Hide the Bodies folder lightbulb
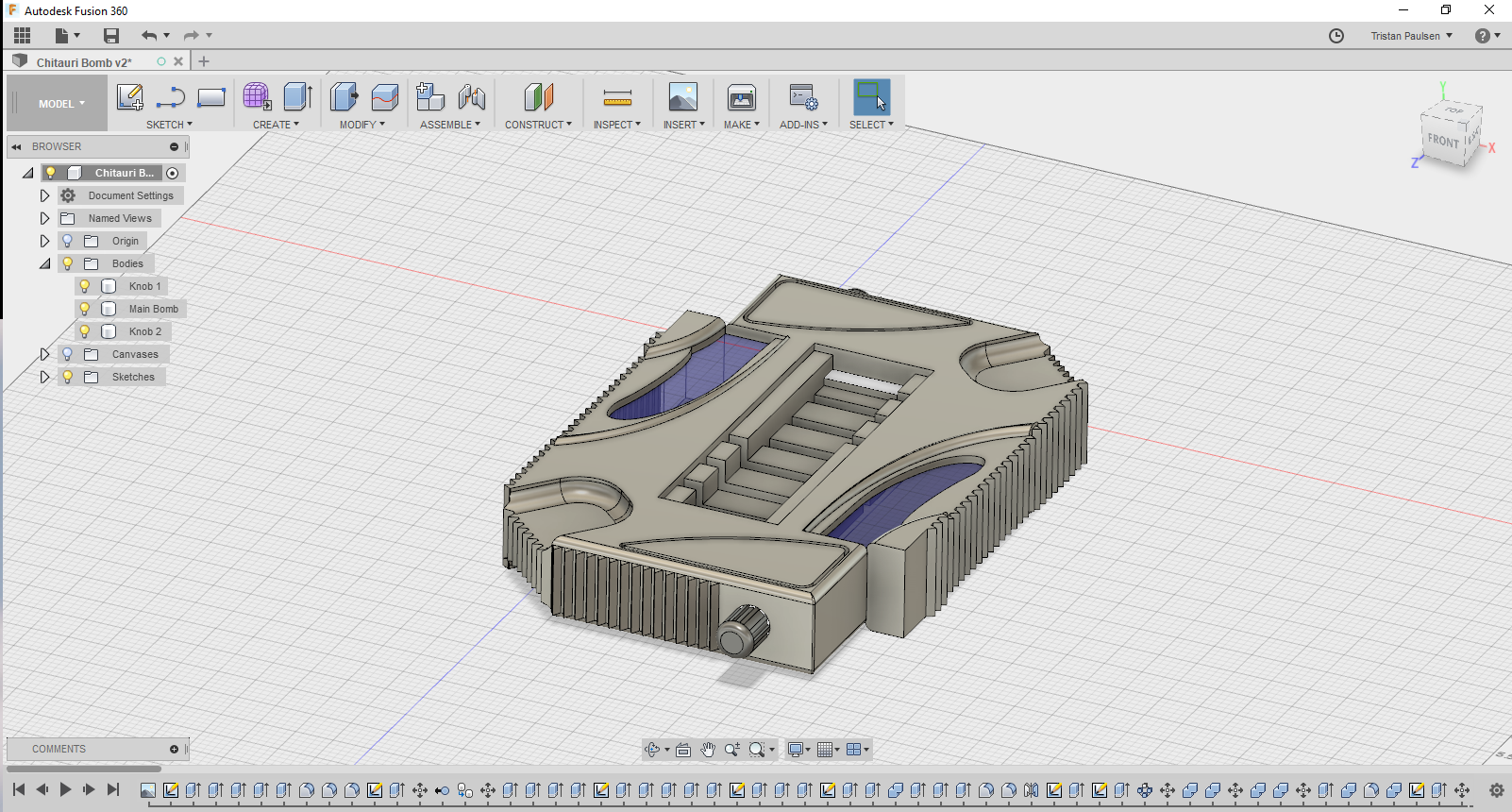1512x812 pixels. tap(68, 263)
